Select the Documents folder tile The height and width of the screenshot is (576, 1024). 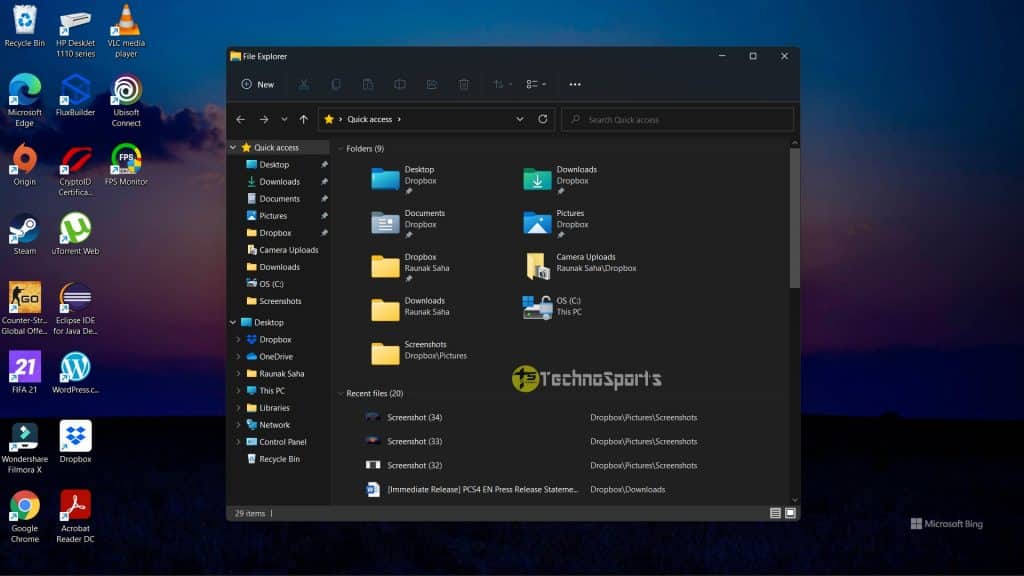408,223
